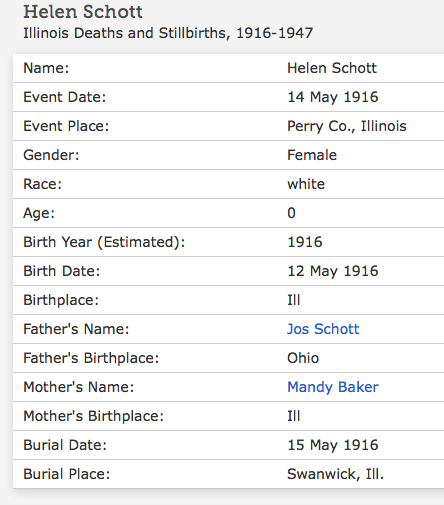Click the Burial Date value 15 May 1916

[333, 445]
